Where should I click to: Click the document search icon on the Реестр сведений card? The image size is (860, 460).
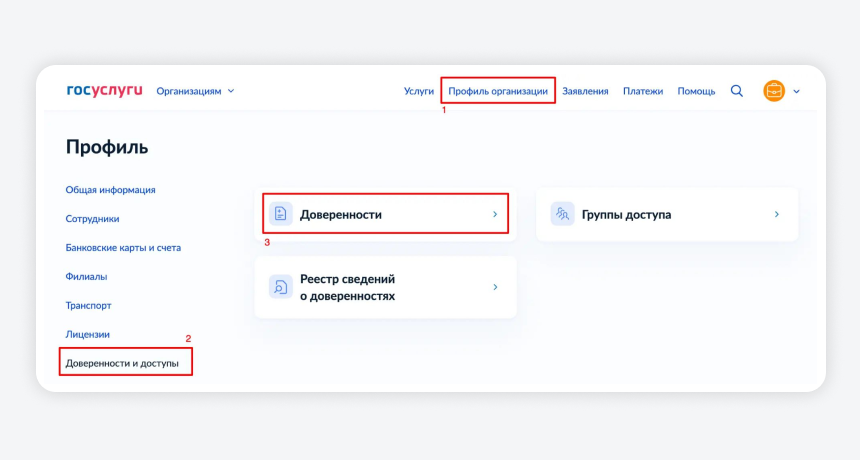pyautogui.click(x=280, y=287)
